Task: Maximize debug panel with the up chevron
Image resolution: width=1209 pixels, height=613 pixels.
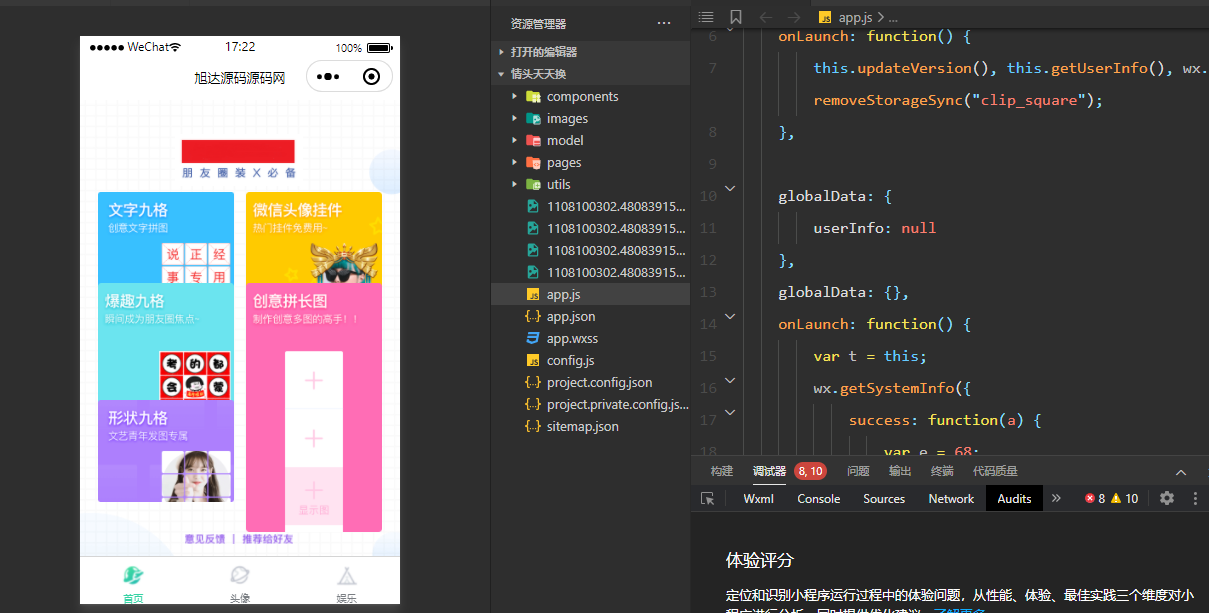Action: tap(1181, 472)
